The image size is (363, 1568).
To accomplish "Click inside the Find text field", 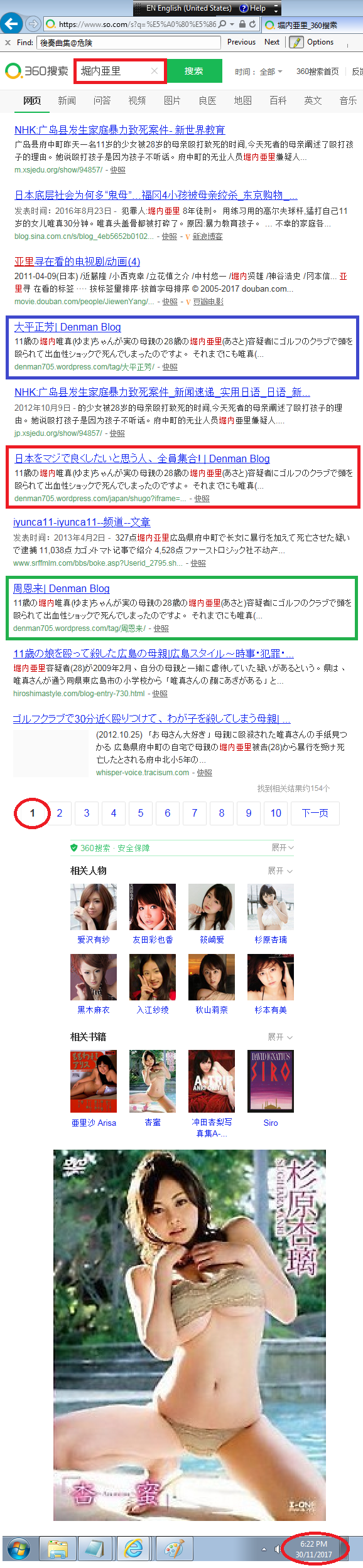I will point(129,43).
